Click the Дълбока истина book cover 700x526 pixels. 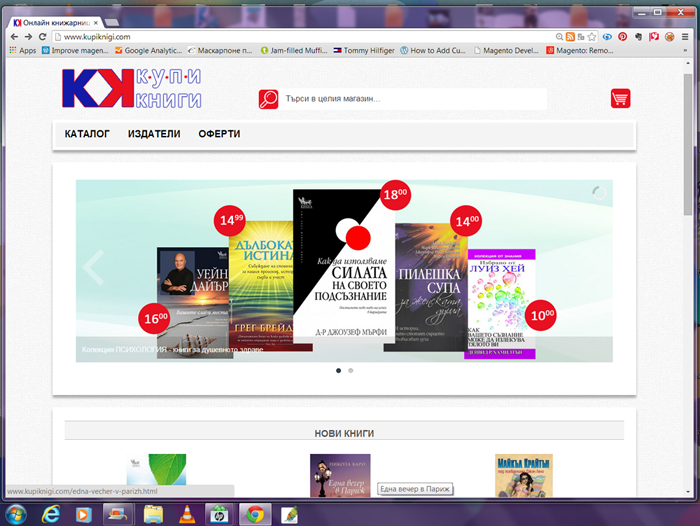pos(261,286)
